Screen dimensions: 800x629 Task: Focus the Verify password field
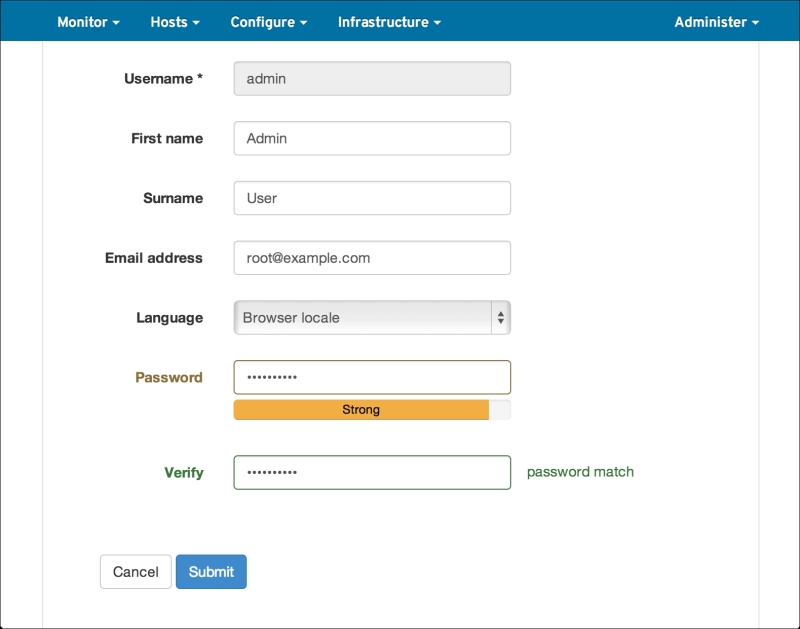(372, 473)
